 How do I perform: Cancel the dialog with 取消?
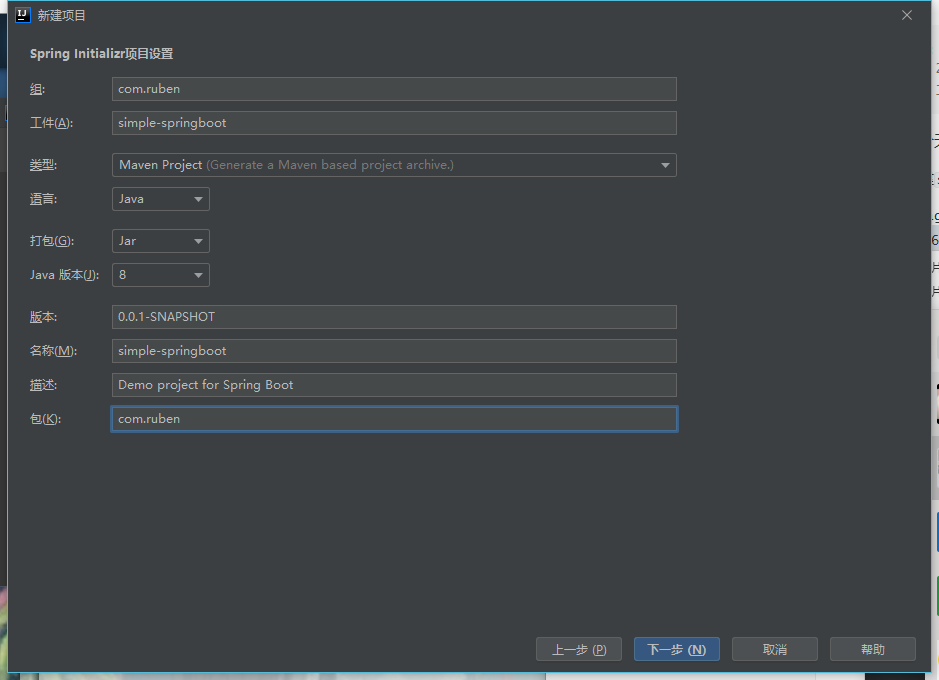click(775, 649)
